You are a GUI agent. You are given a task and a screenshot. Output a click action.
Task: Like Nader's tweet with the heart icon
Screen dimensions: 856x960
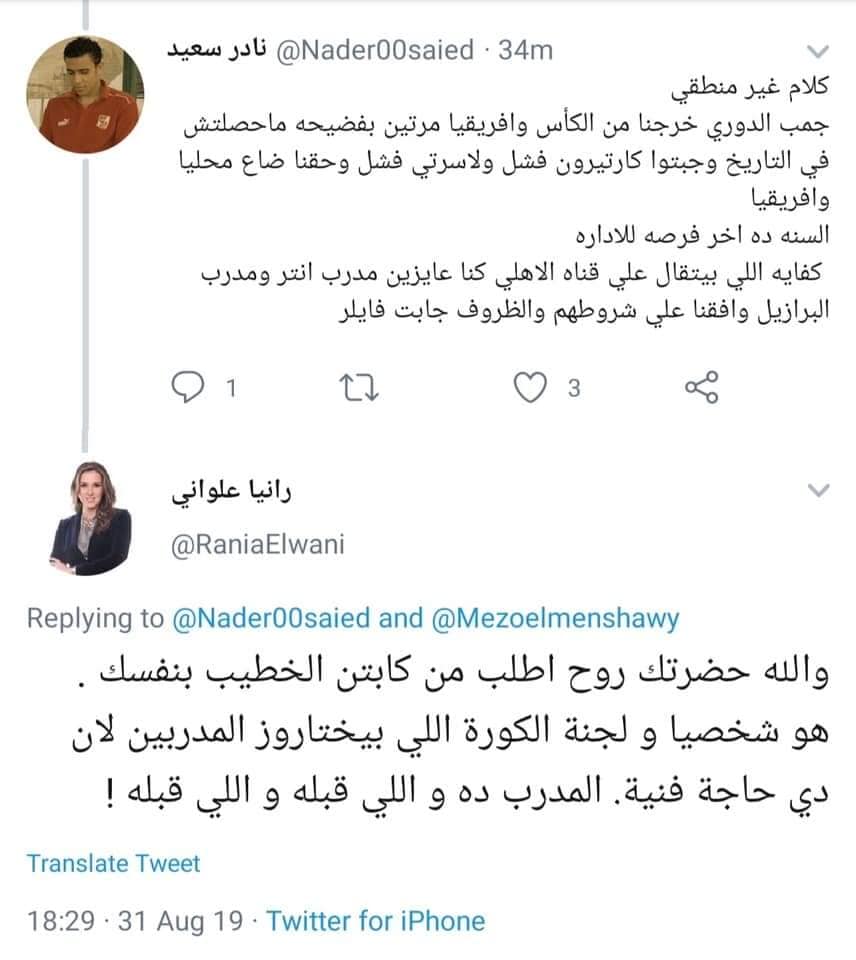point(530,388)
